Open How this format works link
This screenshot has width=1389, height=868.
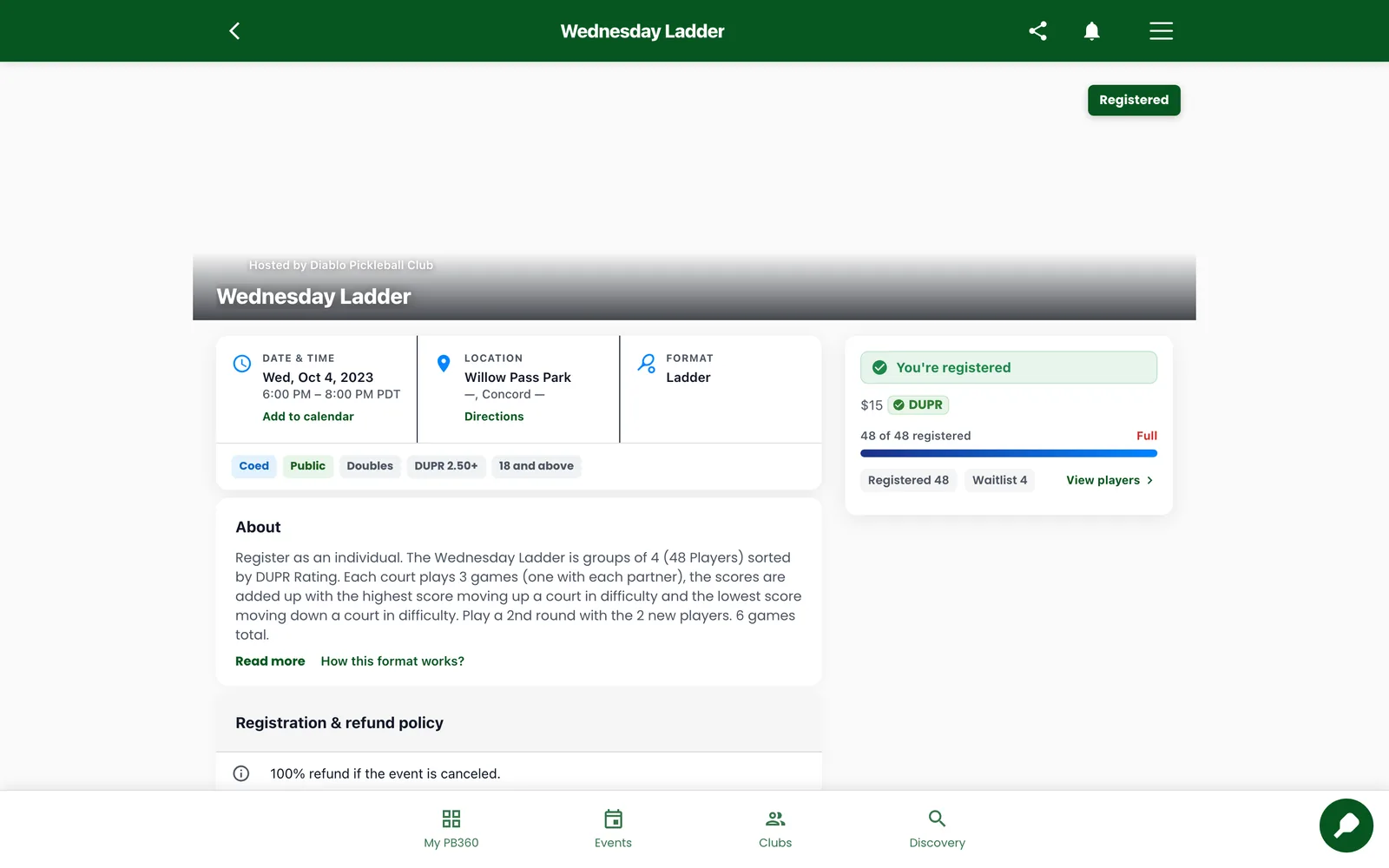coord(392,661)
